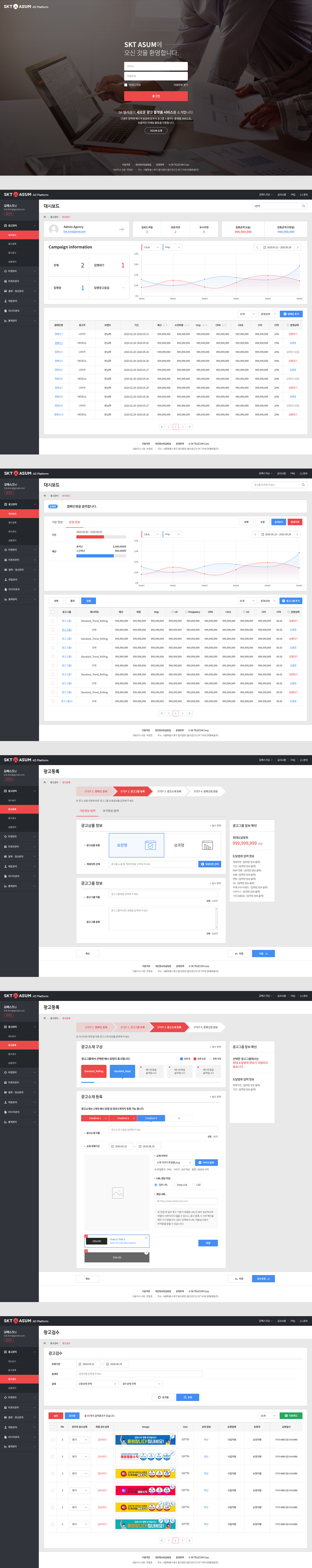The image size is (312, 1568).
Task: Click the Admin Agency profile avatar icon
Action: (x=54, y=230)
